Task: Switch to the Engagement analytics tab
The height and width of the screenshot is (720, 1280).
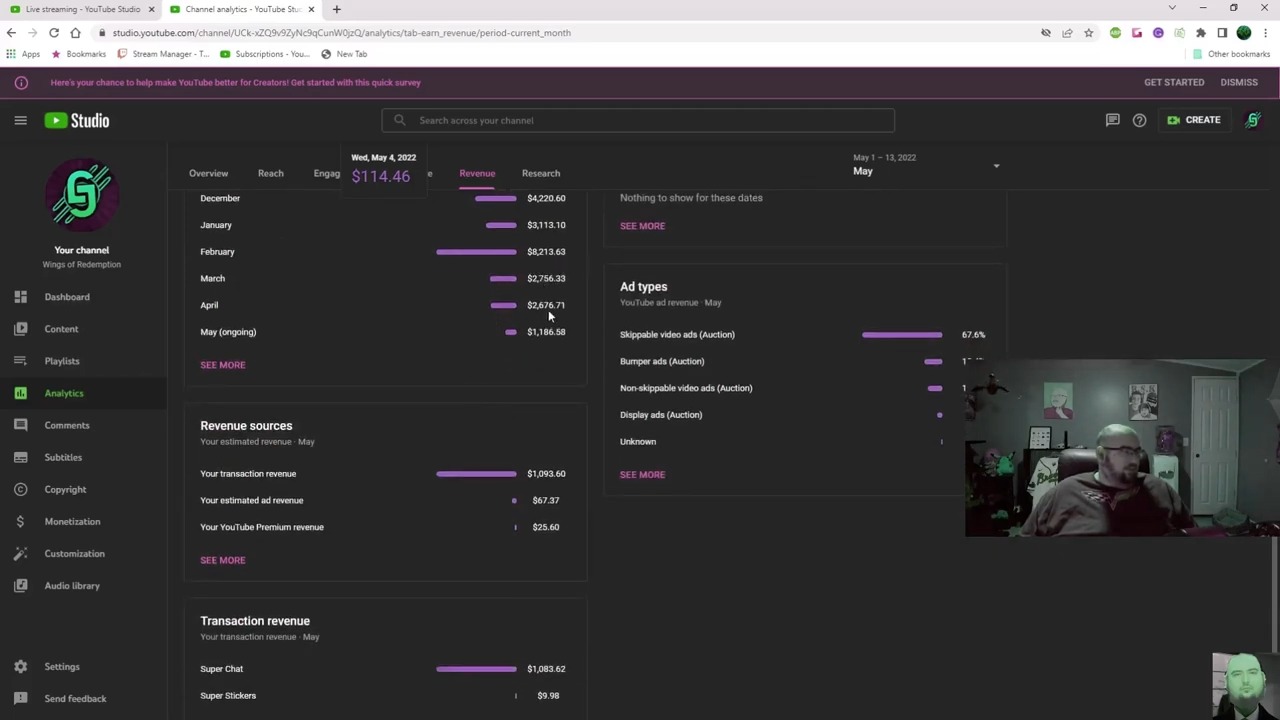Action: (327, 173)
